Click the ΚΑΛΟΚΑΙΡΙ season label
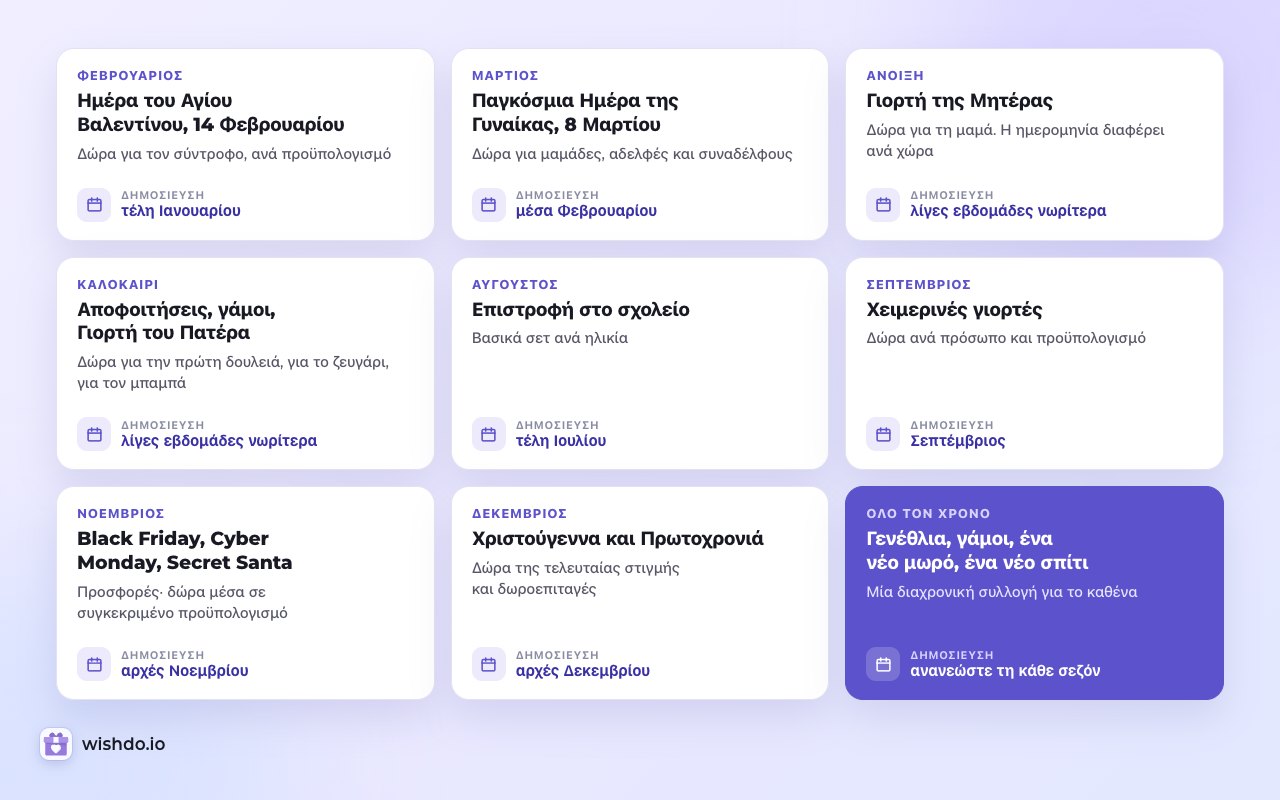 [x=118, y=285]
